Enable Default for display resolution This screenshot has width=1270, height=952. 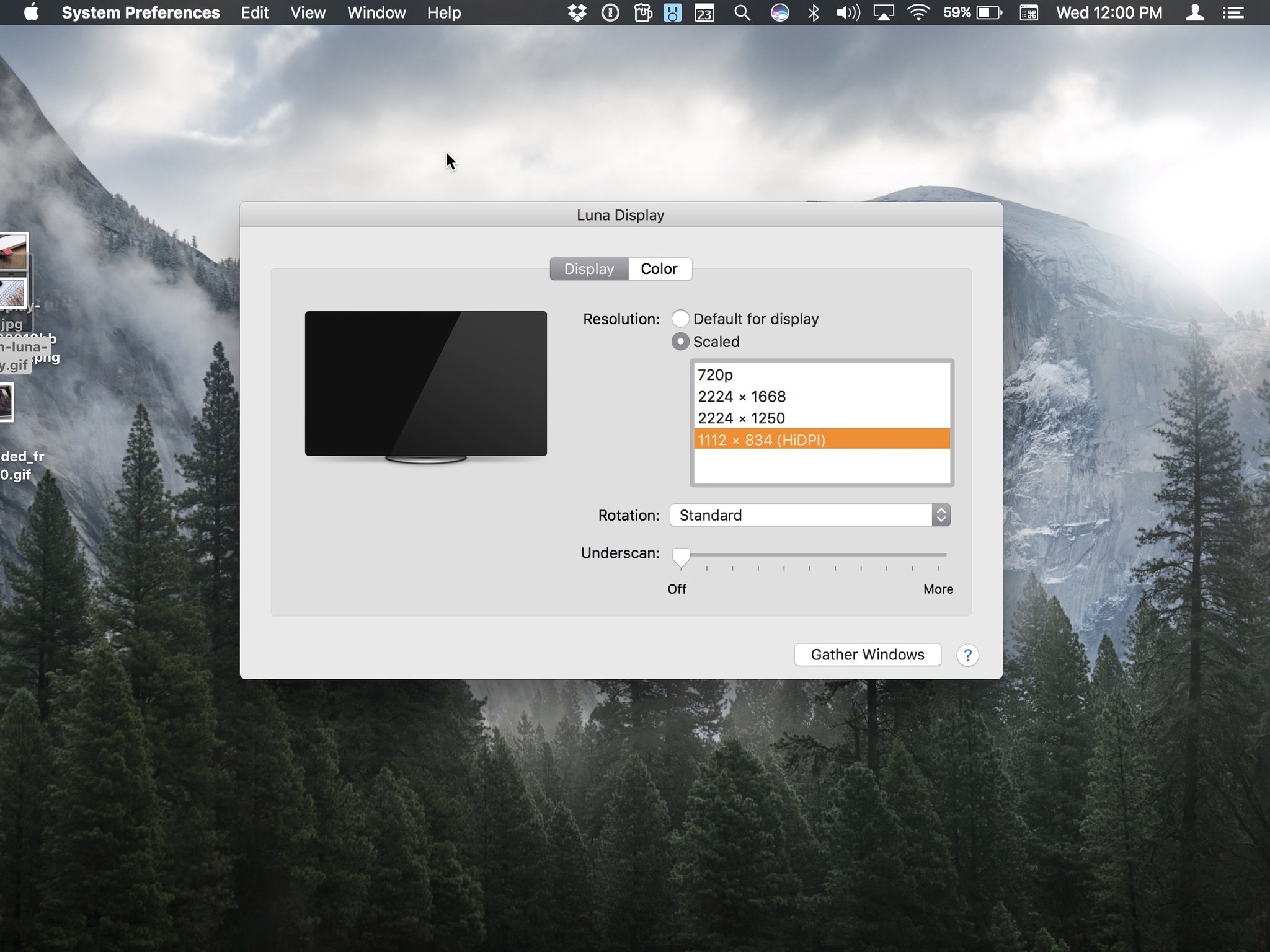tap(680, 318)
